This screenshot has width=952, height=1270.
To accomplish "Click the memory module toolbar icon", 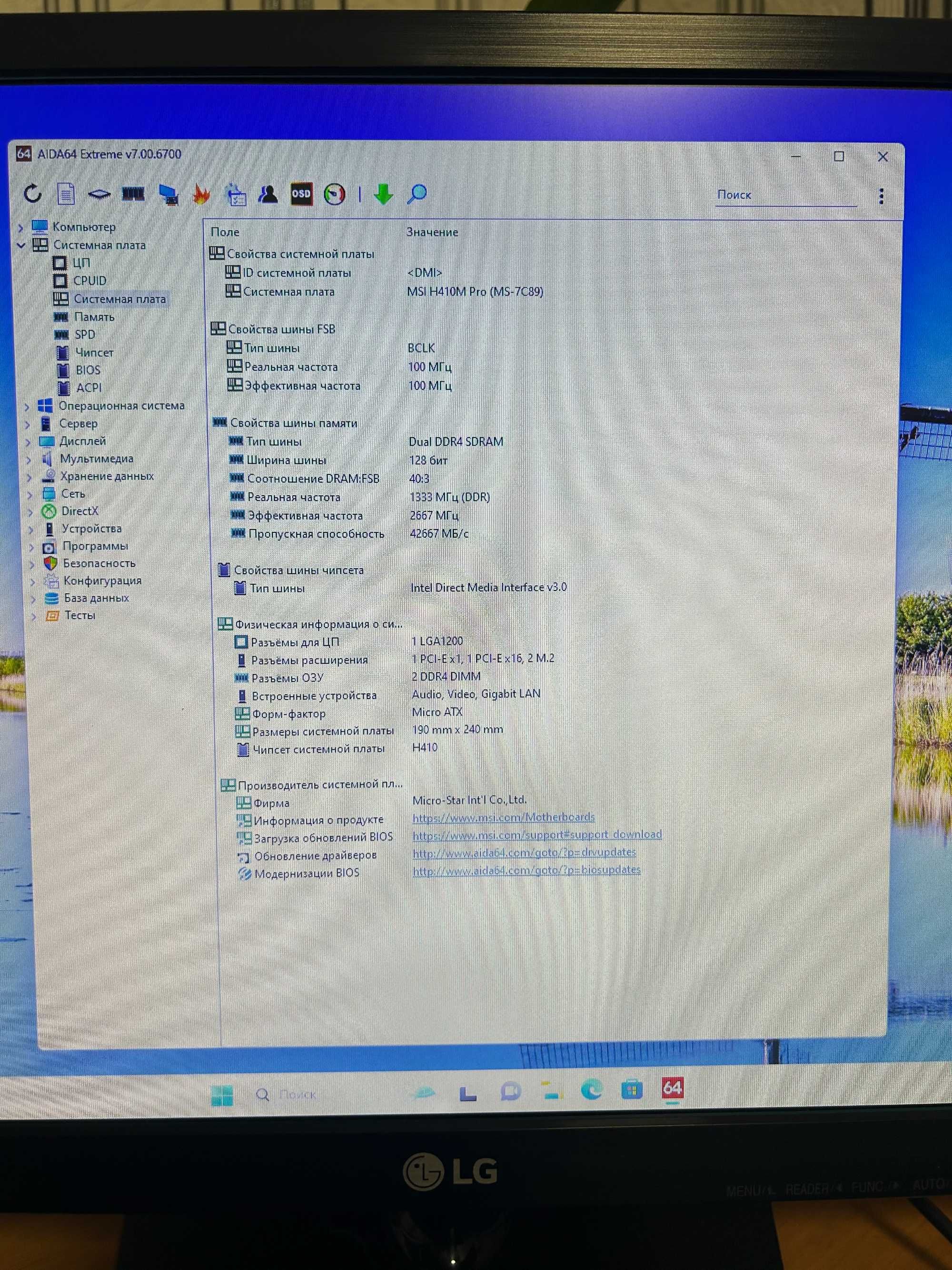I will pos(133,194).
